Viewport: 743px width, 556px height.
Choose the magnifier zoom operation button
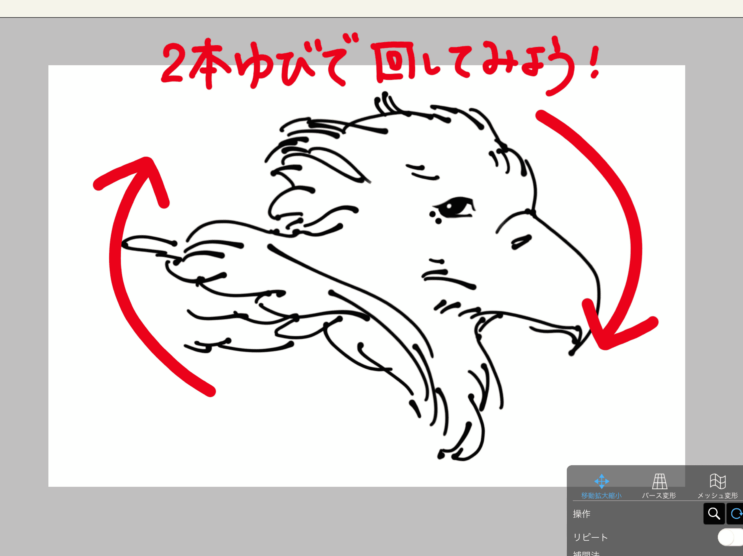714,513
